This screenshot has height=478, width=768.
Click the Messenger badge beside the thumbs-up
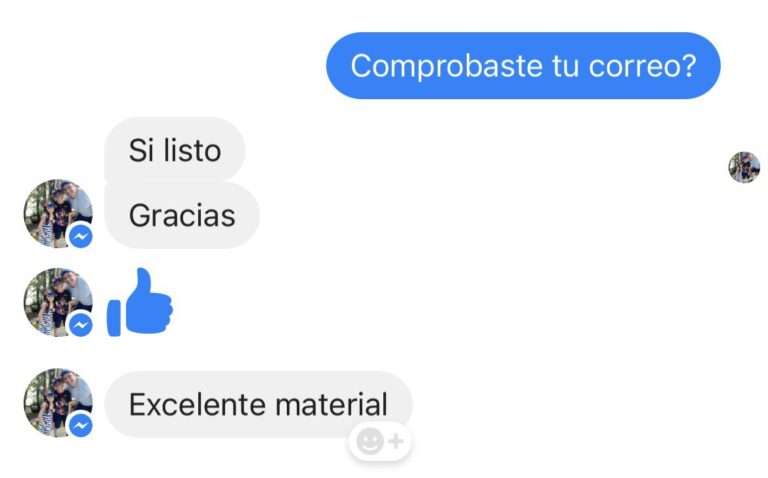[x=81, y=325]
